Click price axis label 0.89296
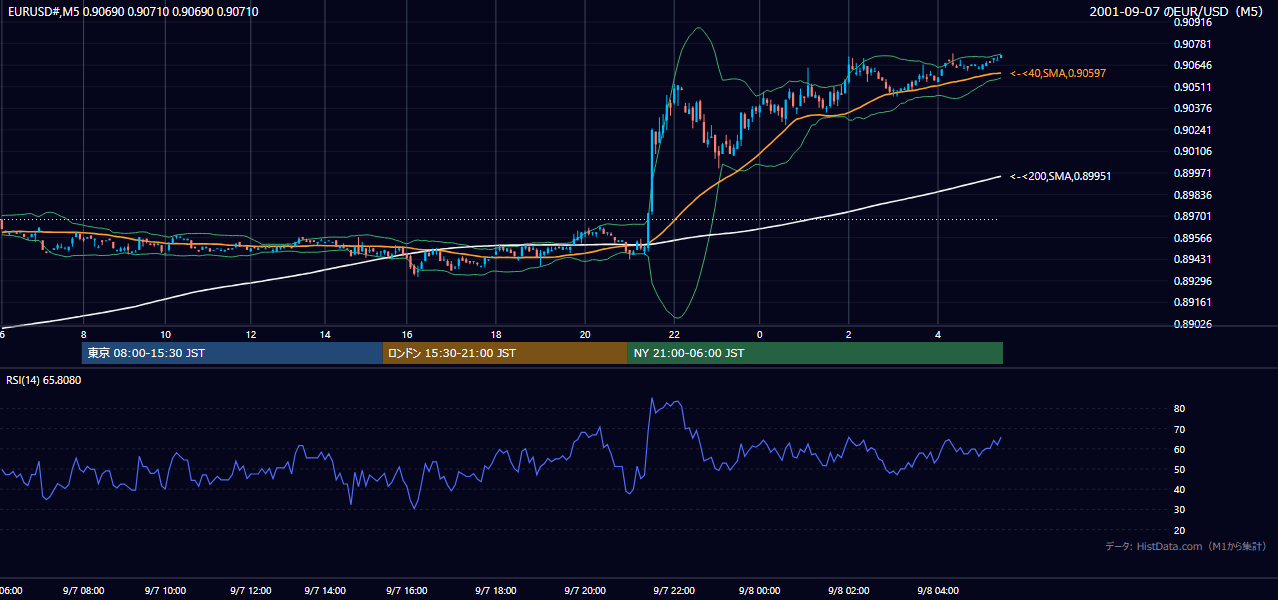The height and width of the screenshot is (600, 1278). (1191, 281)
